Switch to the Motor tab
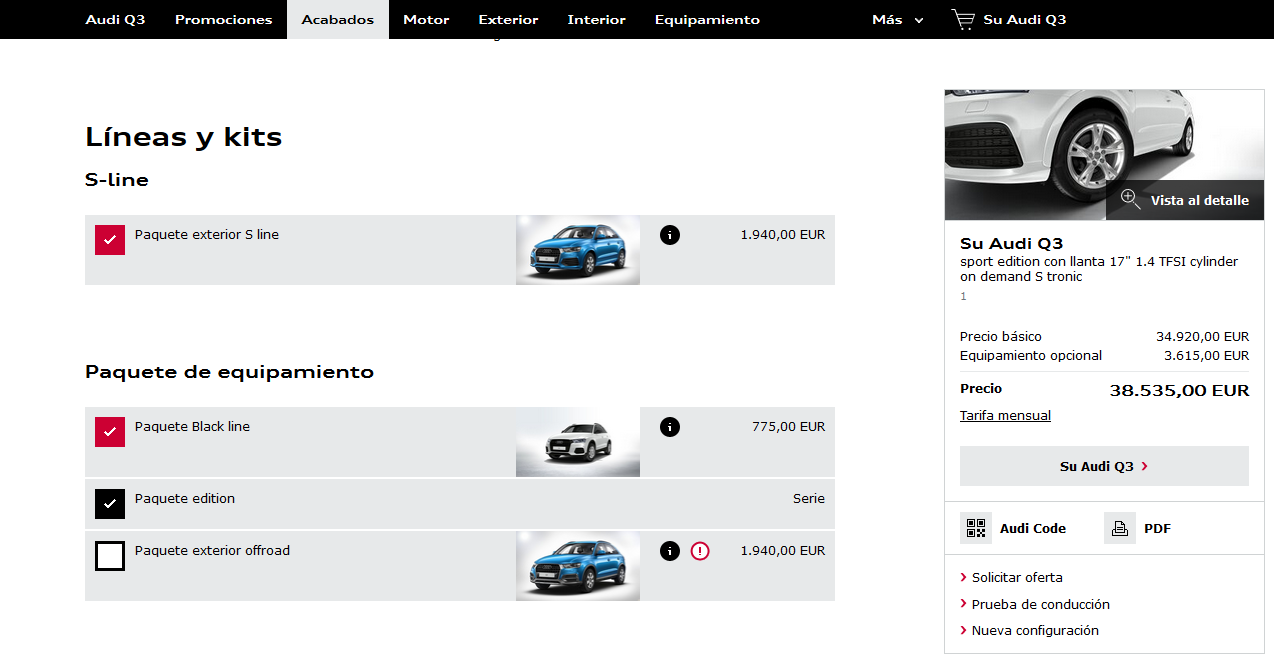Image resolution: width=1274 pixels, height=658 pixels. [426, 19]
